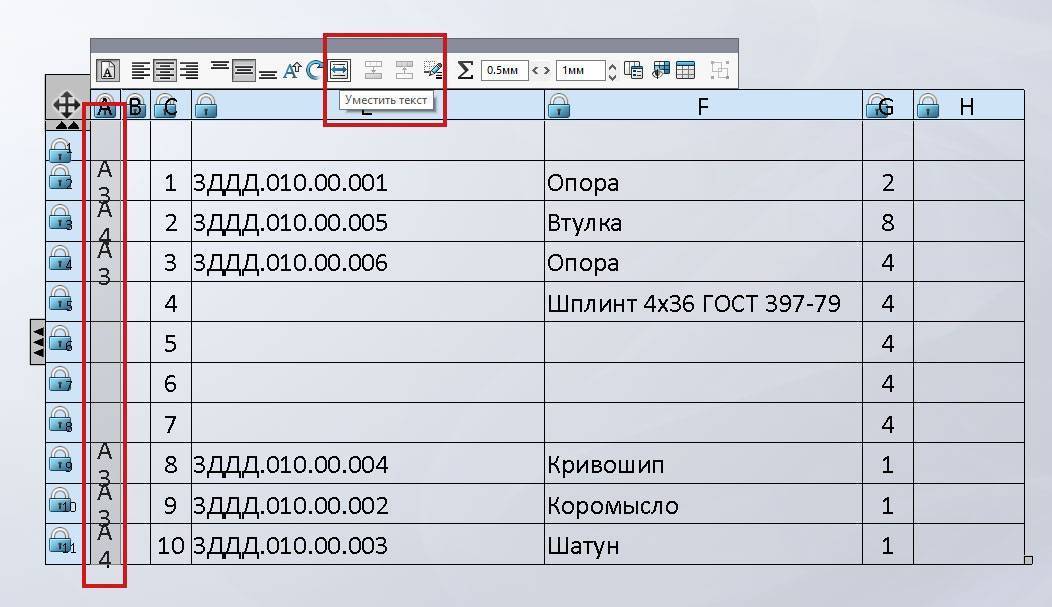Click the double-arrow expander under move handle

[67, 126]
